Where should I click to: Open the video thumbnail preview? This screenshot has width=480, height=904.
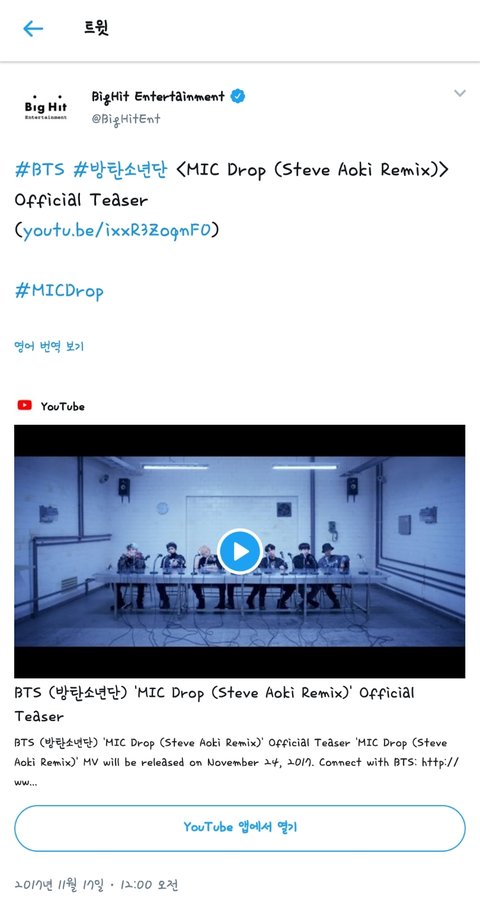click(x=240, y=551)
